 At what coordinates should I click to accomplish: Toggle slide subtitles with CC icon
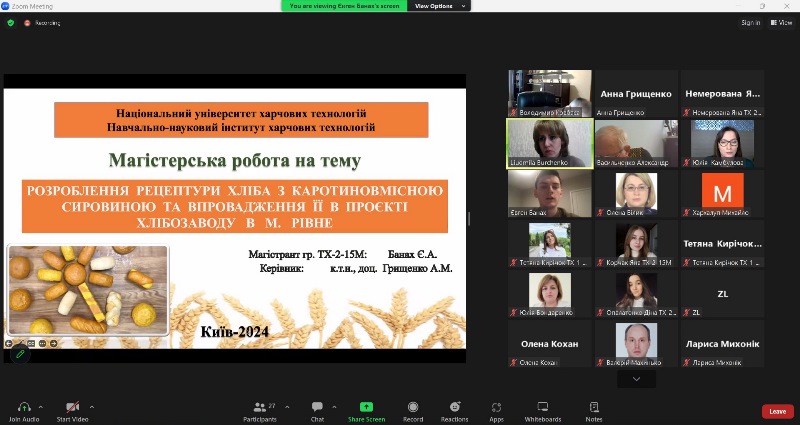[31, 343]
